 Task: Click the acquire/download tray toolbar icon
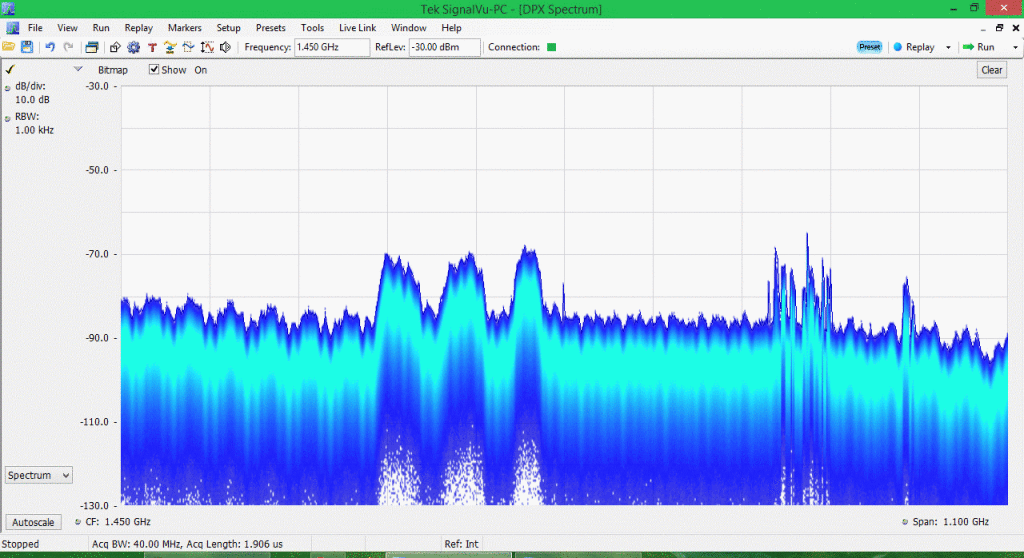[170, 47]
